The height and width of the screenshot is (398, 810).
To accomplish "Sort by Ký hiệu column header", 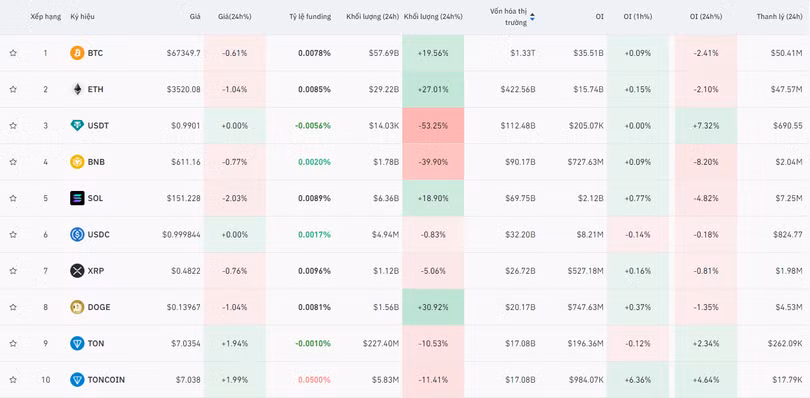I will coord(83,17).
